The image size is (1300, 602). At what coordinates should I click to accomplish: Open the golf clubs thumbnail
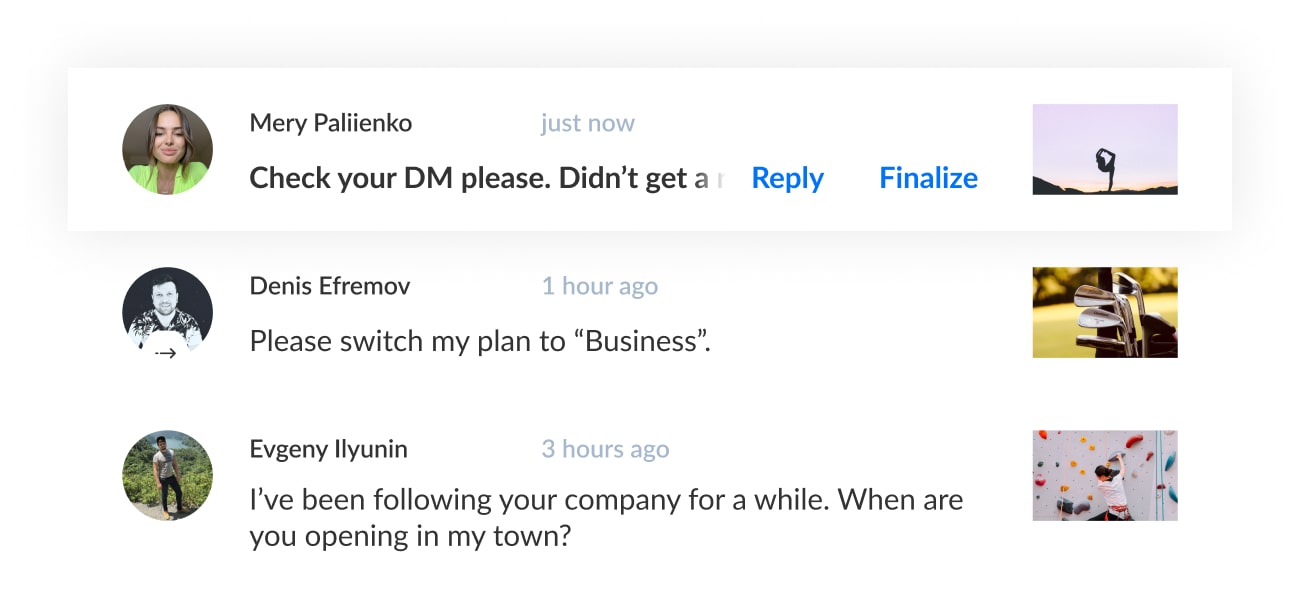pos(1105,312)
